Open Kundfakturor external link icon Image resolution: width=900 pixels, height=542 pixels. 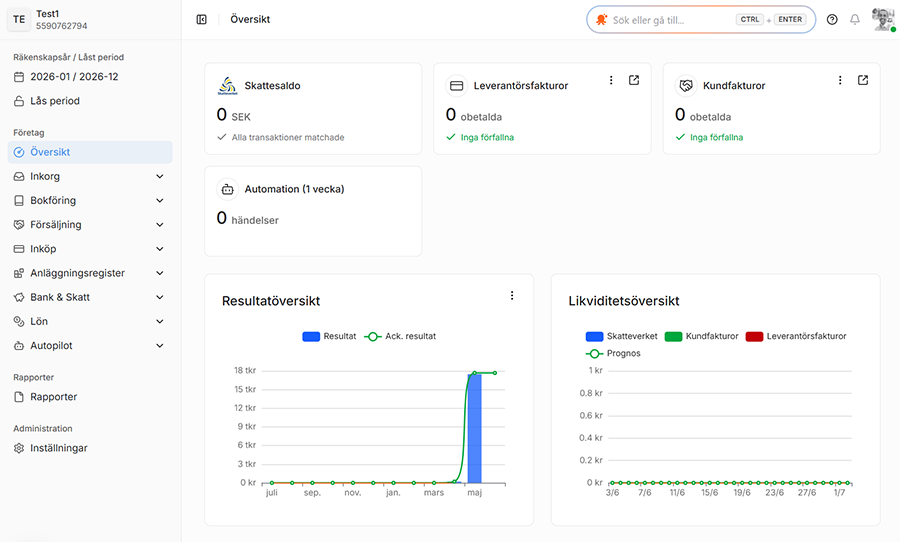pyautogui.click(x=863, y=80)
